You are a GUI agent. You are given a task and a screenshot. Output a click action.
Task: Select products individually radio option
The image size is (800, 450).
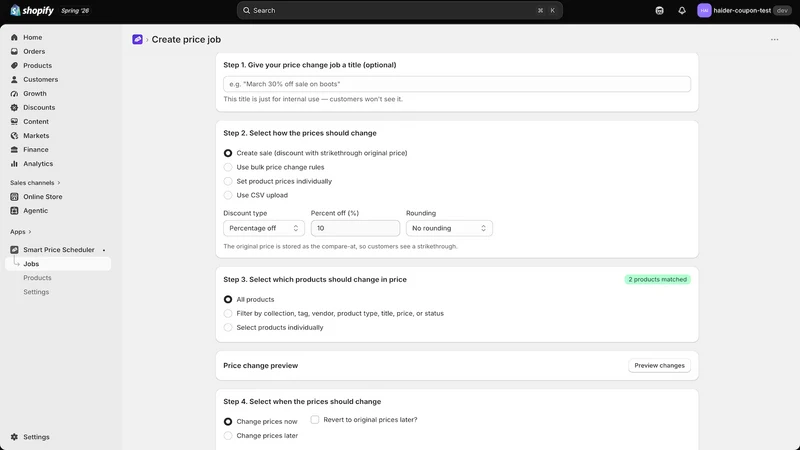(228, 328)
